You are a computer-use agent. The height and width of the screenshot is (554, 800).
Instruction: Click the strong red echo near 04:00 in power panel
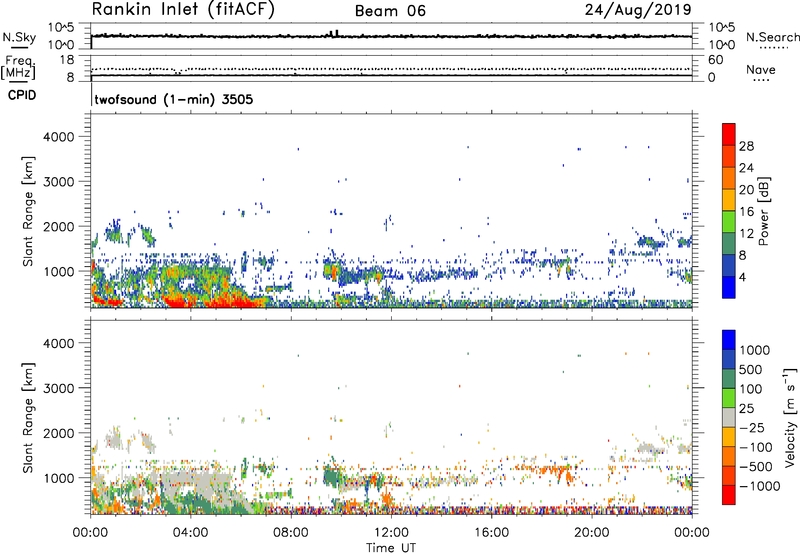(x=177, y=302)
